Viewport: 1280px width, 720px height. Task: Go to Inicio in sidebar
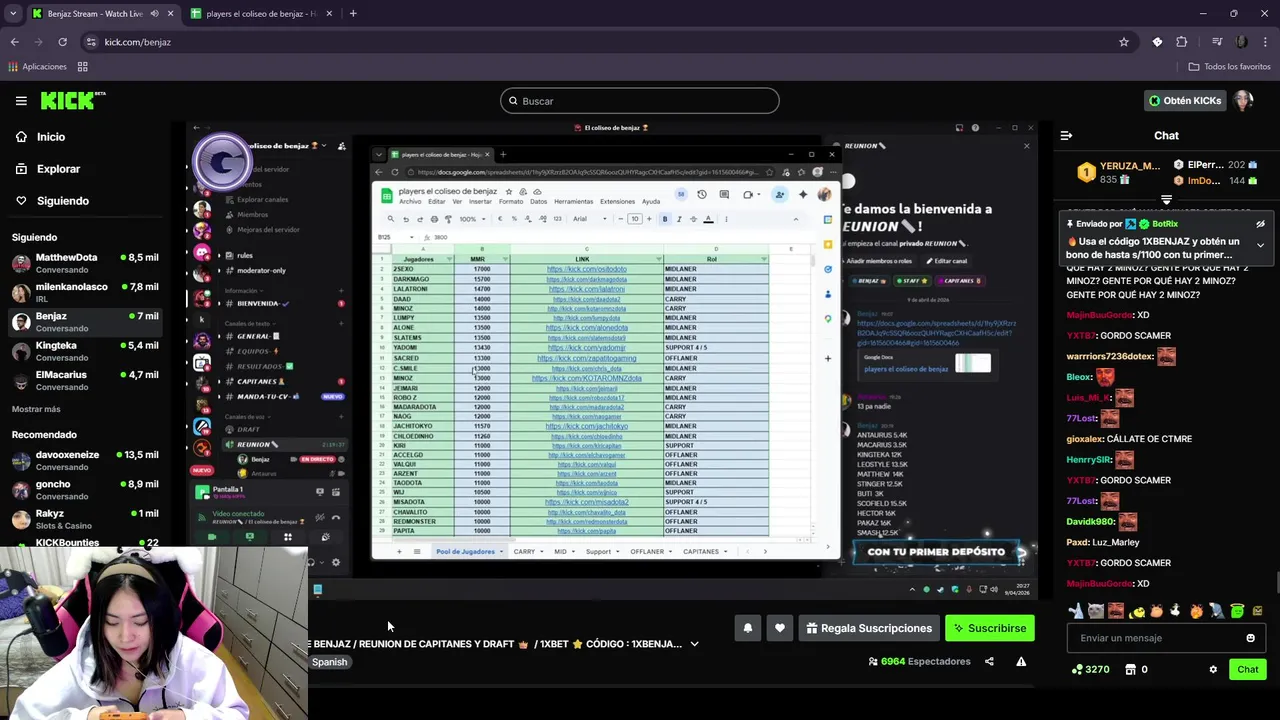click(51, 137)
